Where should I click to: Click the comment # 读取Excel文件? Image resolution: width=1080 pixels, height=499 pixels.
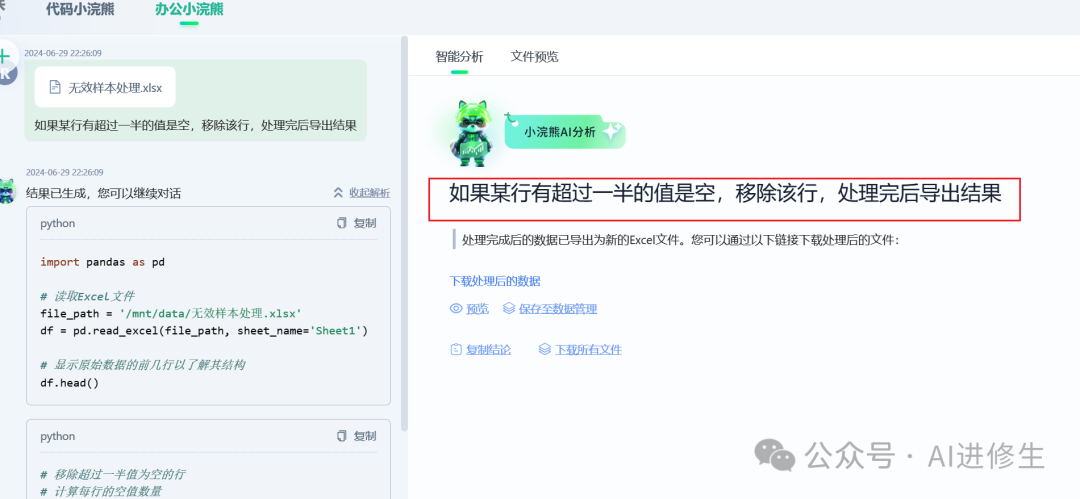tap(87, 296)
